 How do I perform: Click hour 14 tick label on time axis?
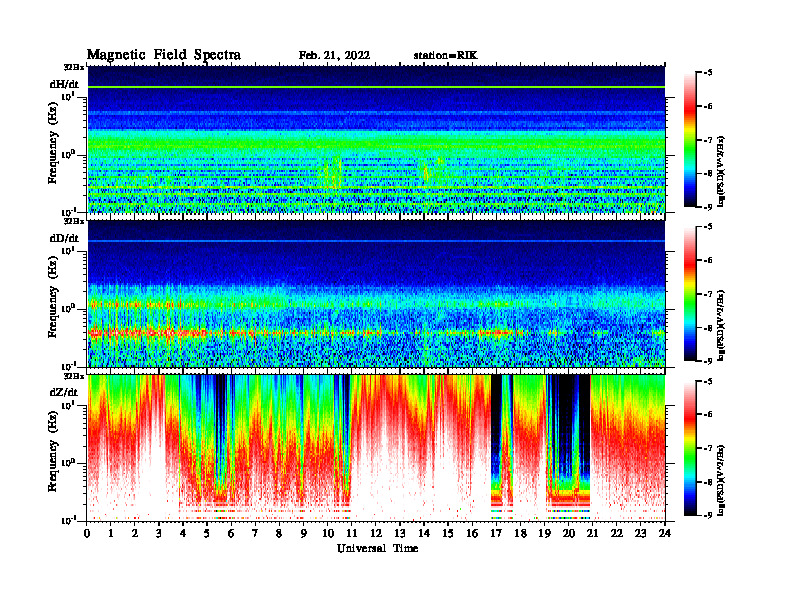click(x=424, y=534)
